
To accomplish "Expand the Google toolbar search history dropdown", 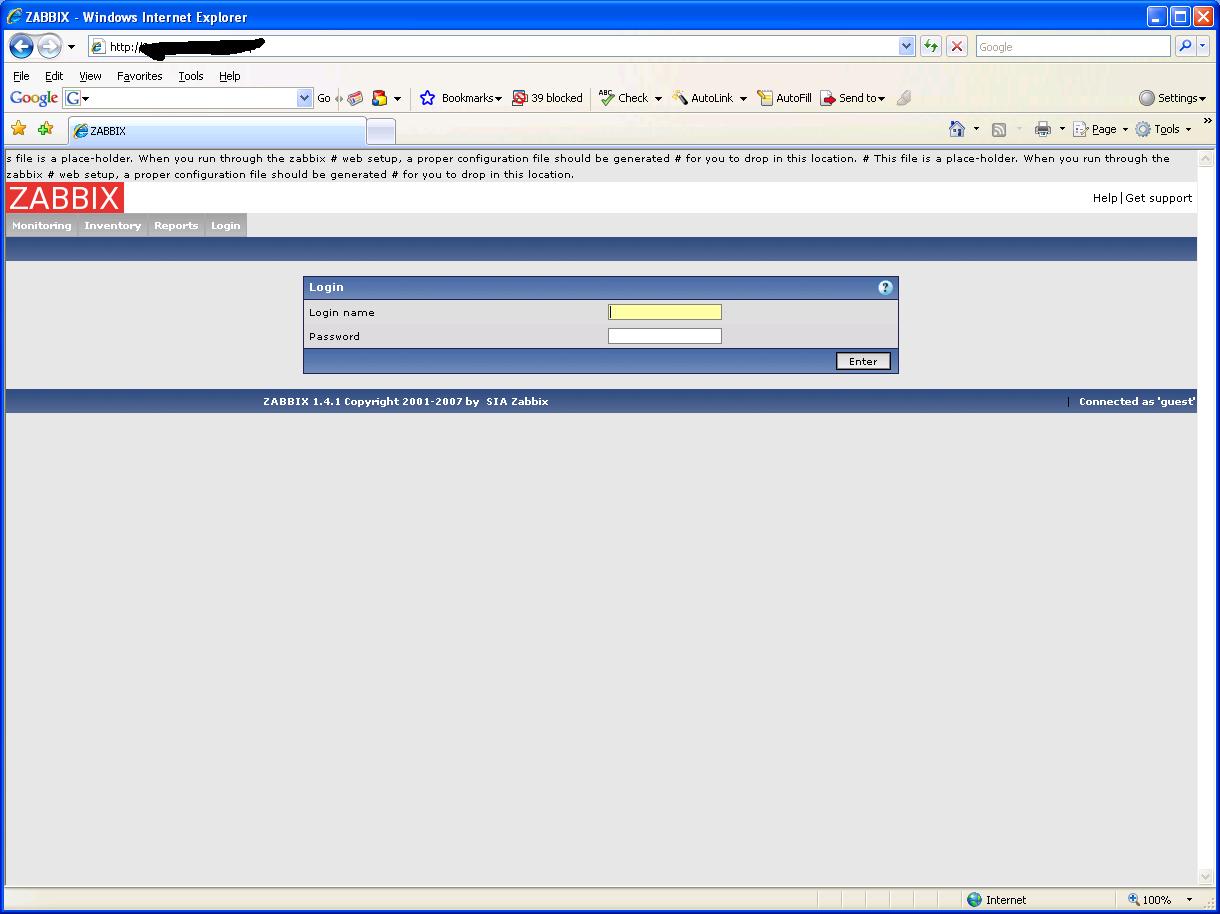I will click(x=305, y=98).
